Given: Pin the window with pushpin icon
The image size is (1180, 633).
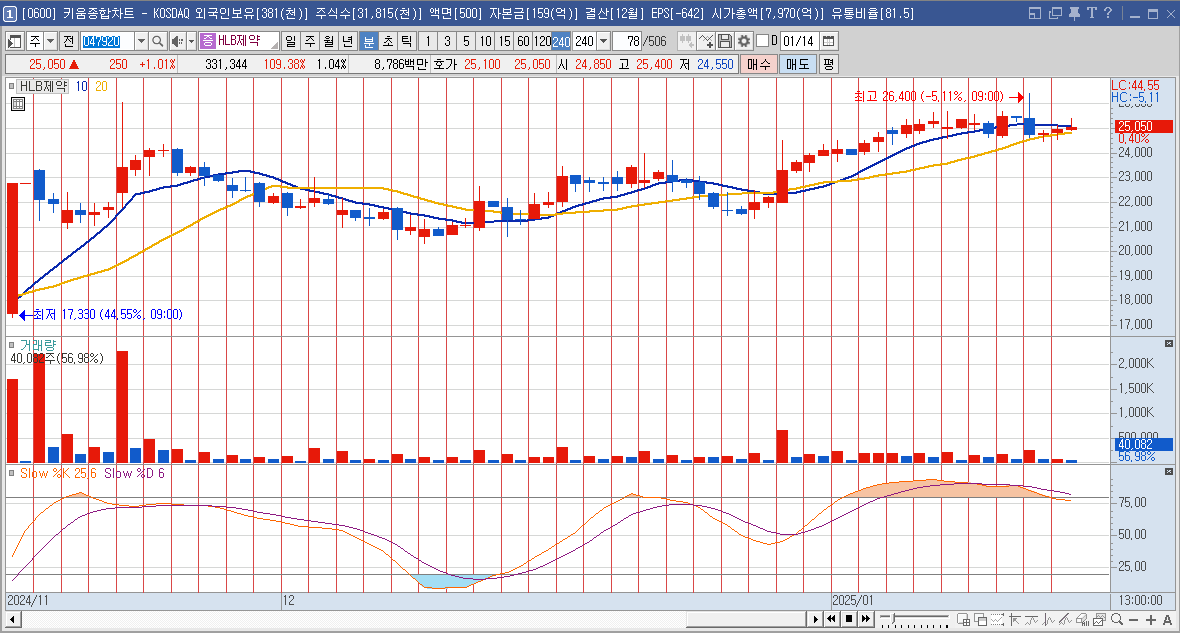Looking at the screenshot, I should coord(1074,13).
